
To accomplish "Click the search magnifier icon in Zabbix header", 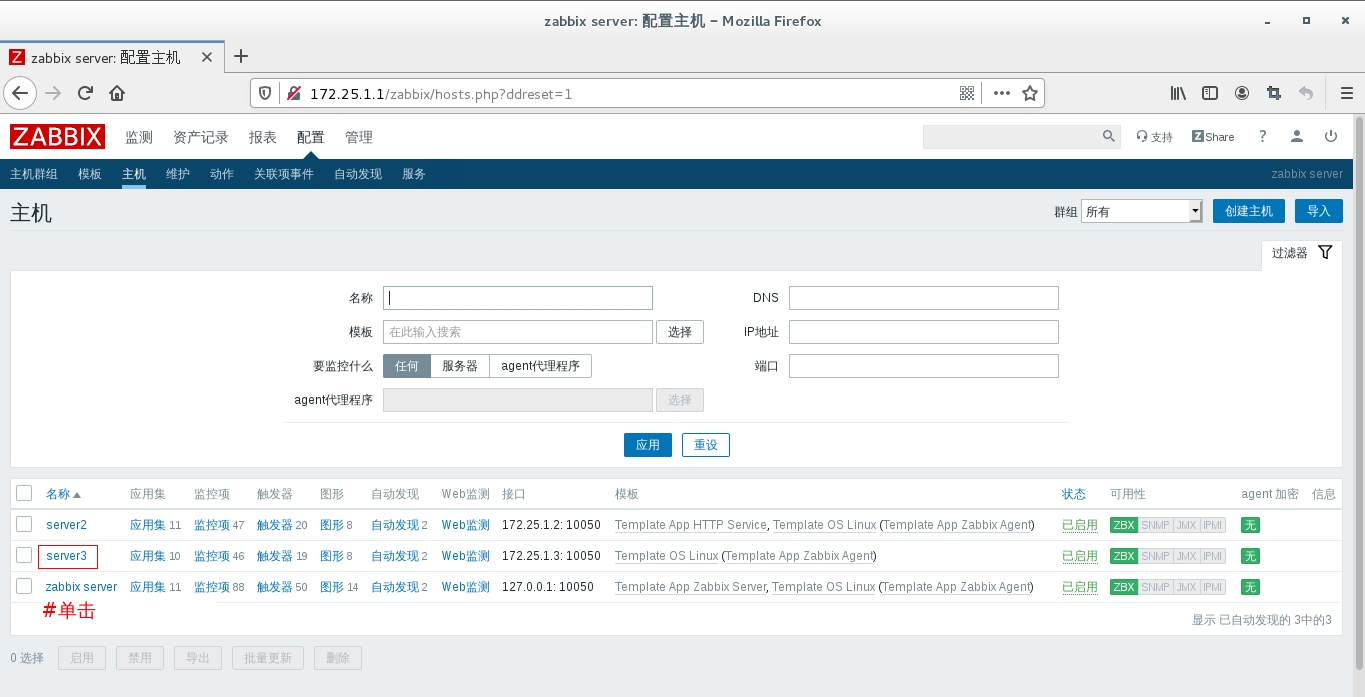I will (1108, 136).
